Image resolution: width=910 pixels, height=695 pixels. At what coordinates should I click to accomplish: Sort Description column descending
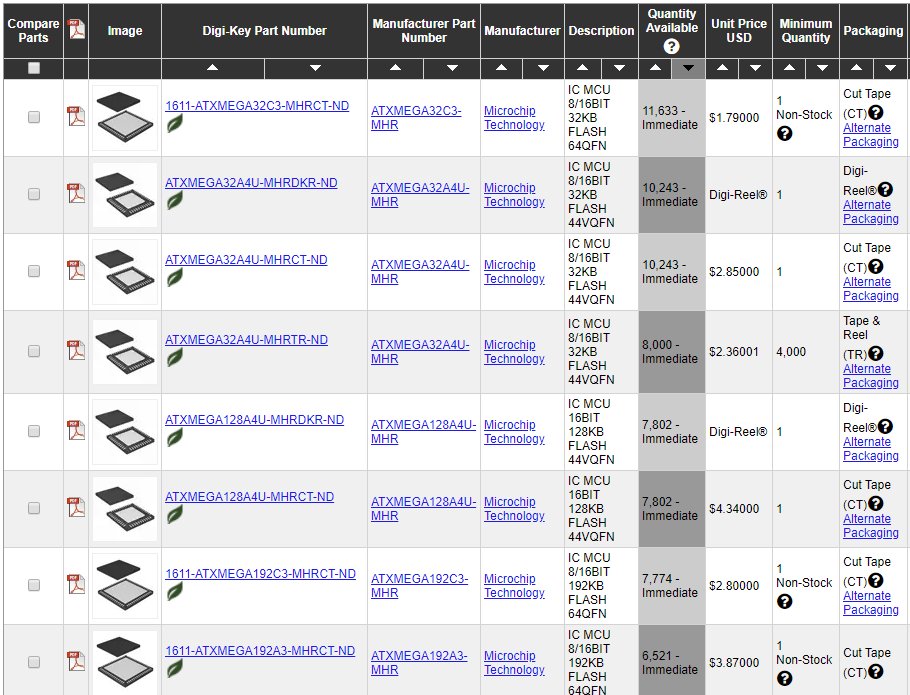coord(619,68)
